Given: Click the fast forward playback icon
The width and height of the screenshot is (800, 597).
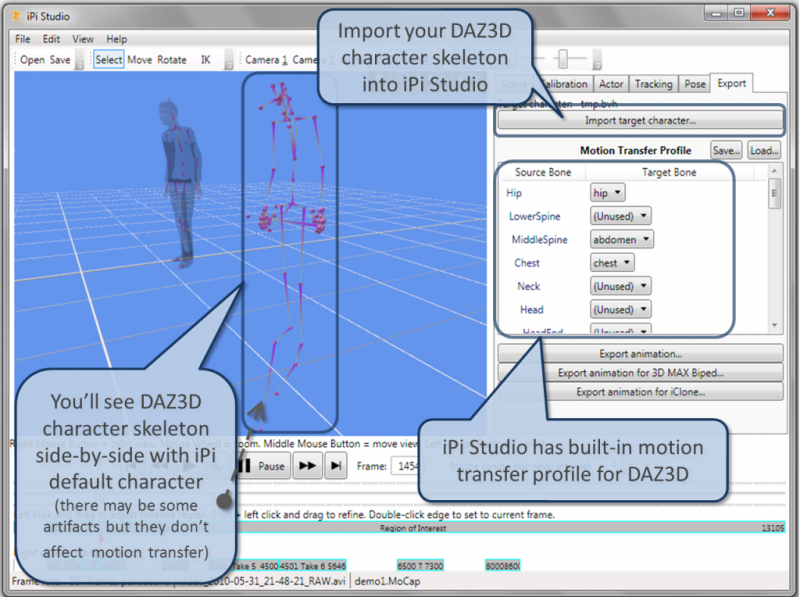Looking at the screenshot, I should (307, 466).
